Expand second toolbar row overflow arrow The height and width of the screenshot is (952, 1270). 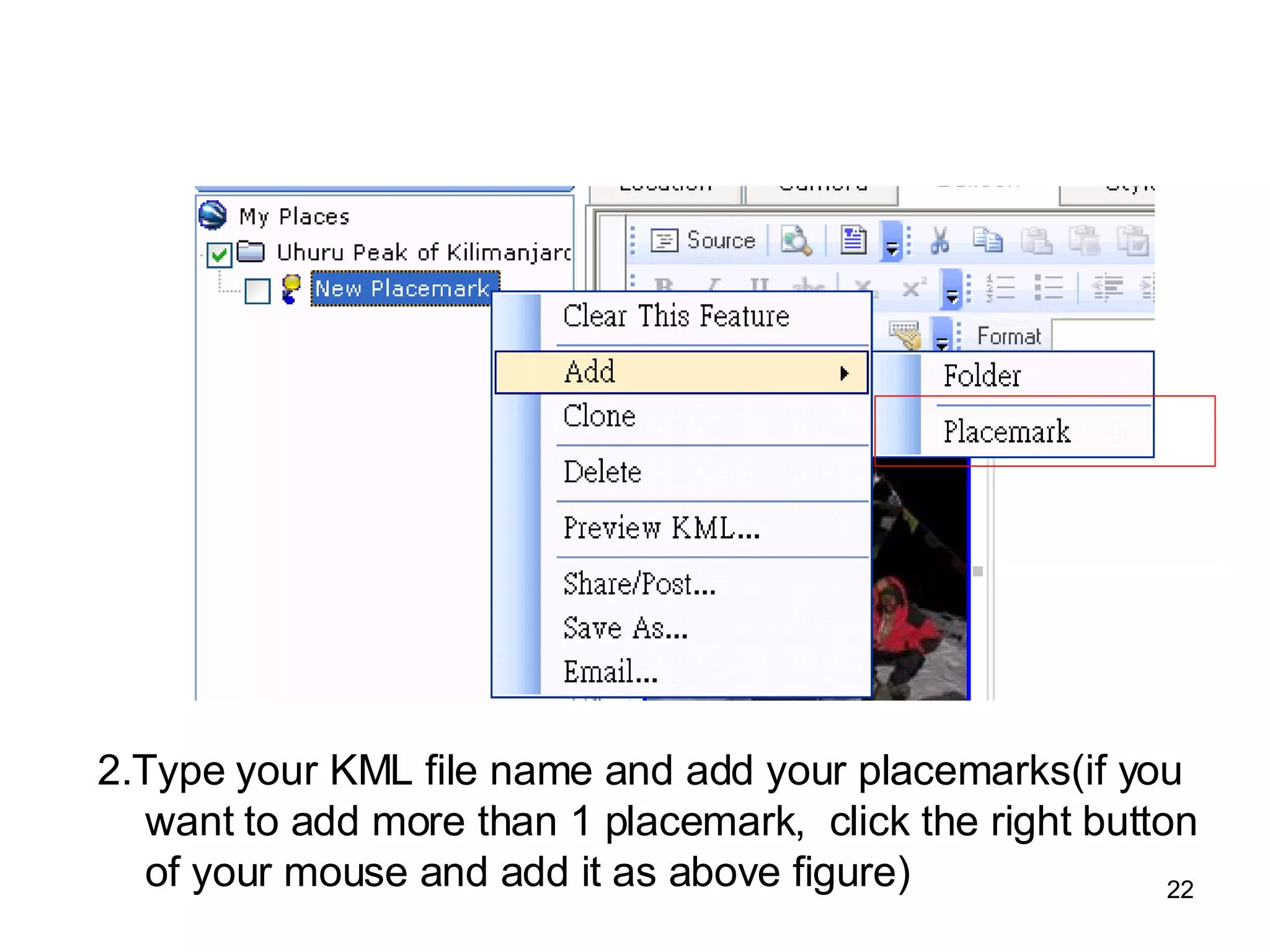point(951,289)
